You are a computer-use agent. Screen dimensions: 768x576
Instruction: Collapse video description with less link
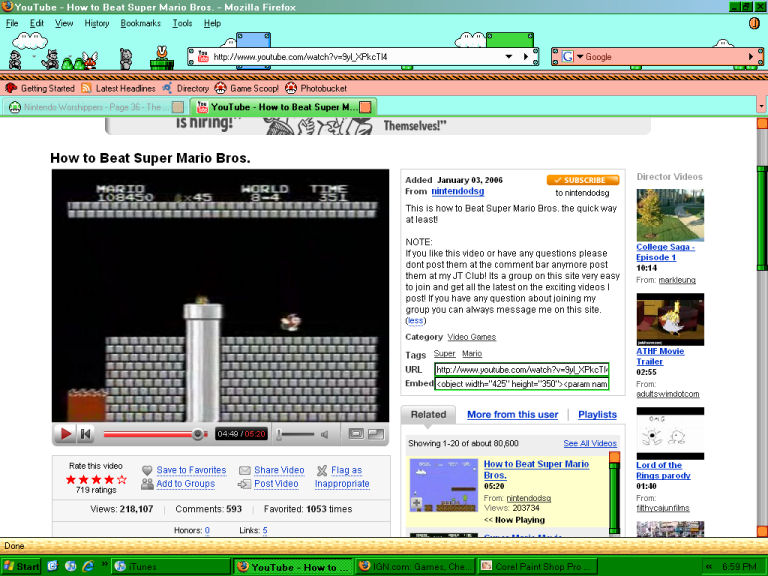tap(415, 321)
